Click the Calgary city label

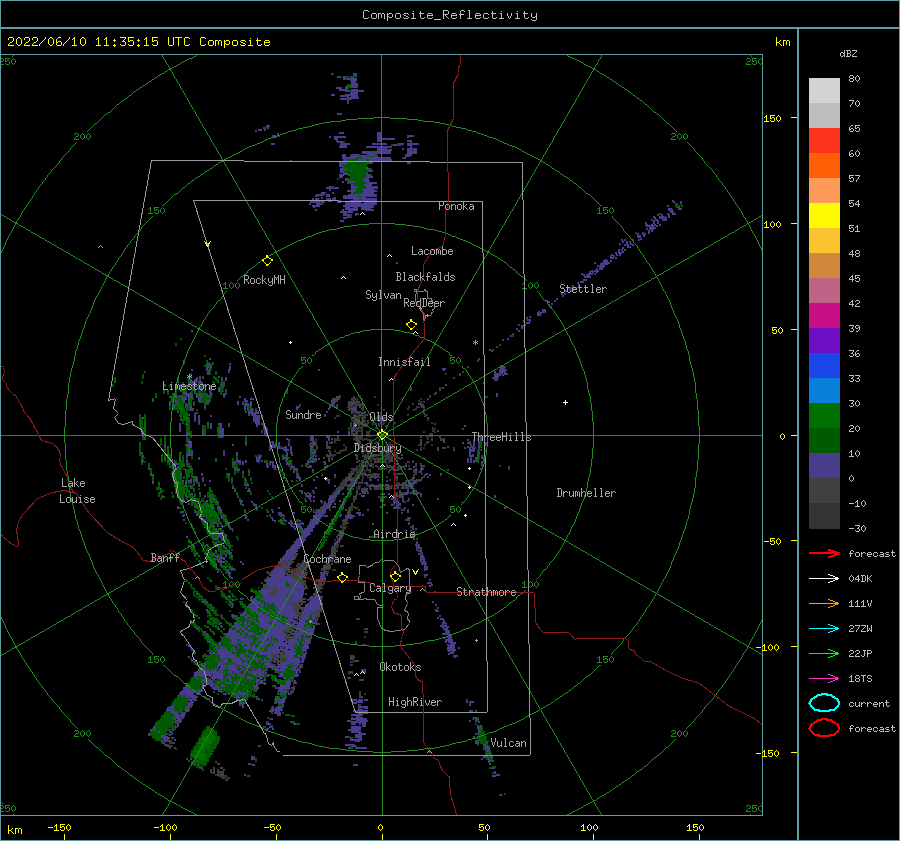click(390, 588)
